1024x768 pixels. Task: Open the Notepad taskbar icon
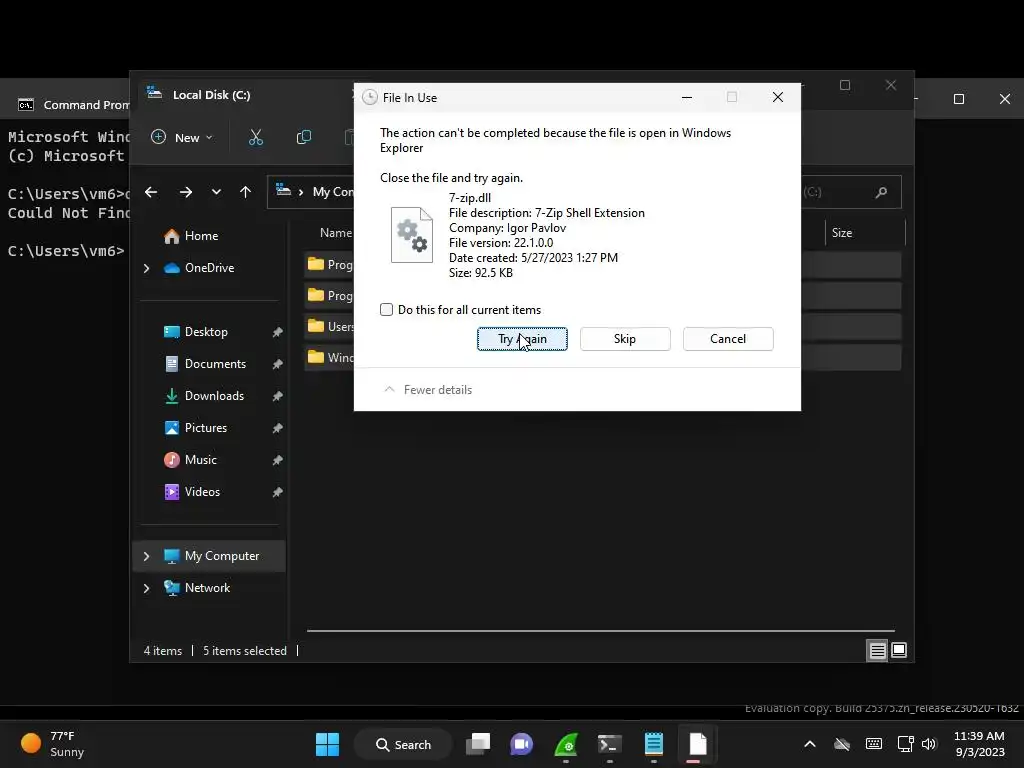(x=654, y=744)
